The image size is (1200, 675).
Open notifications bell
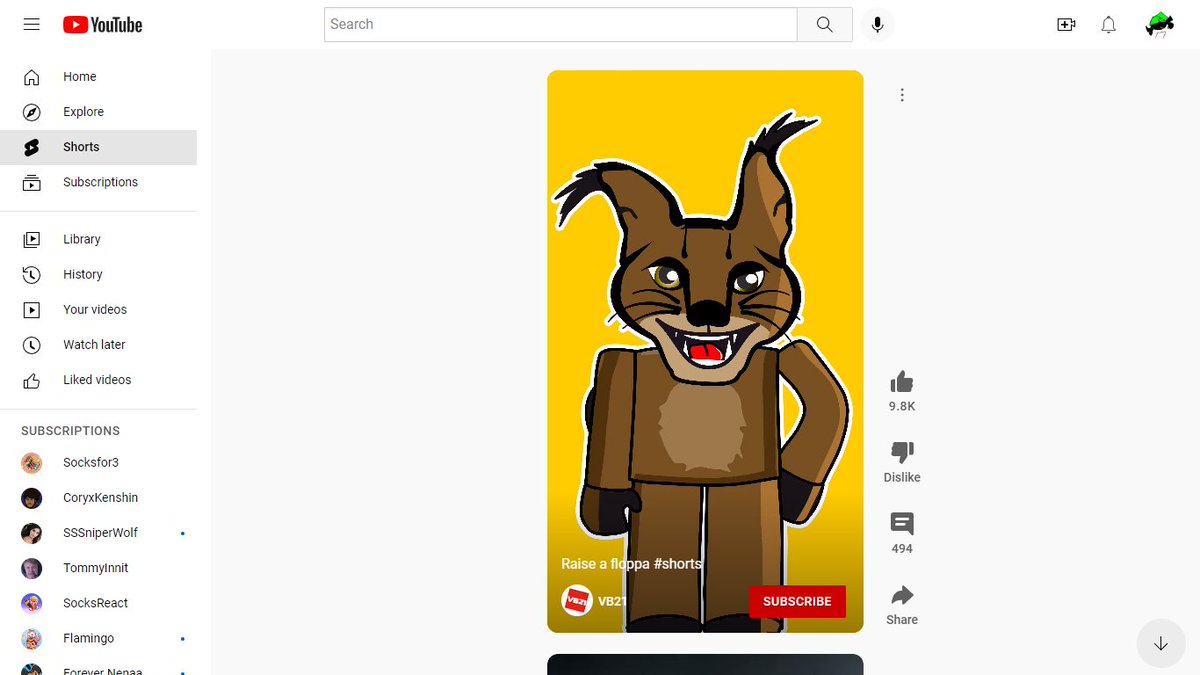pyautogui.click(x=1109, y=25)
